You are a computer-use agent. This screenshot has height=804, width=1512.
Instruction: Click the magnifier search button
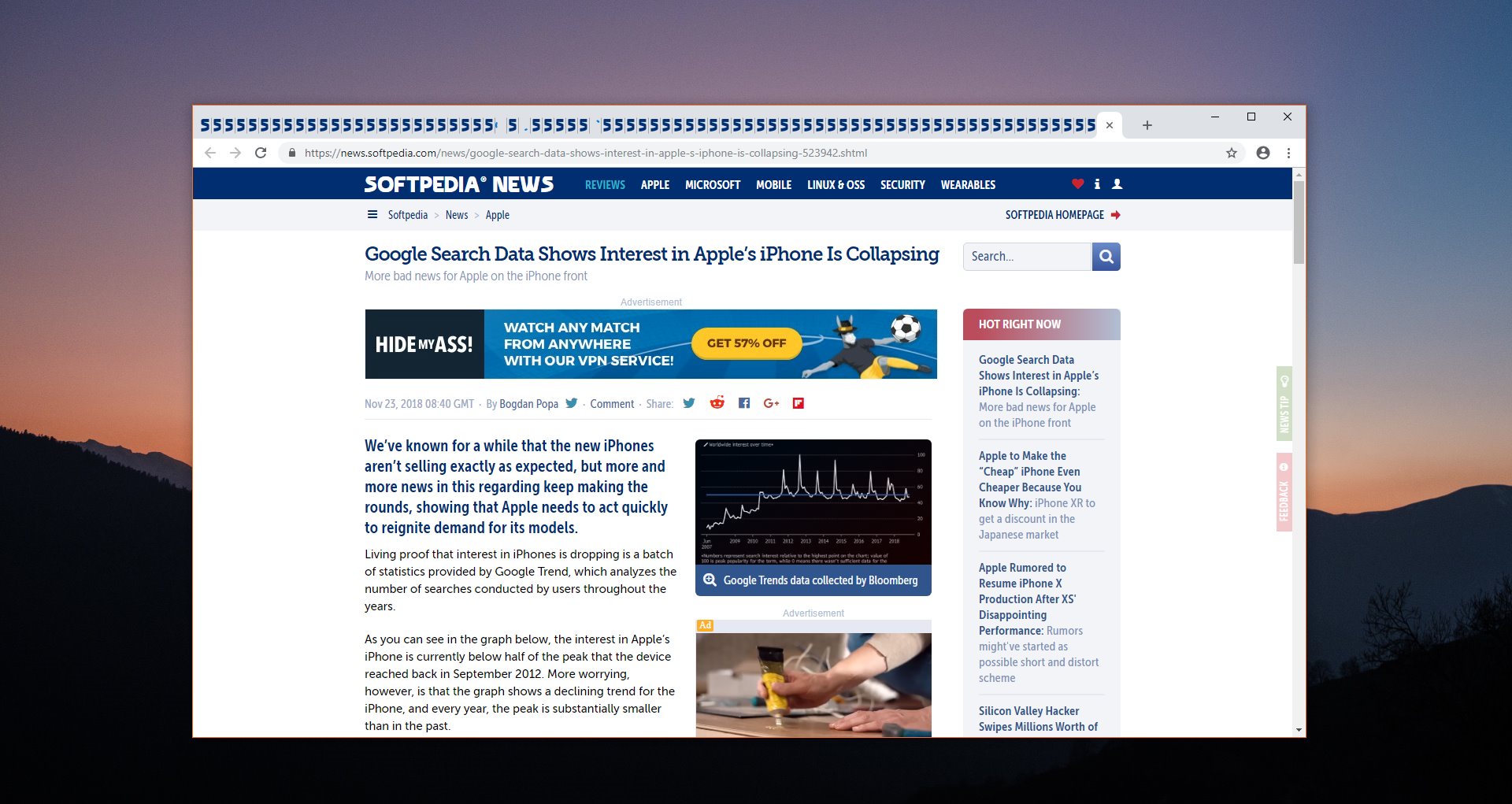tap(1106, 257)
